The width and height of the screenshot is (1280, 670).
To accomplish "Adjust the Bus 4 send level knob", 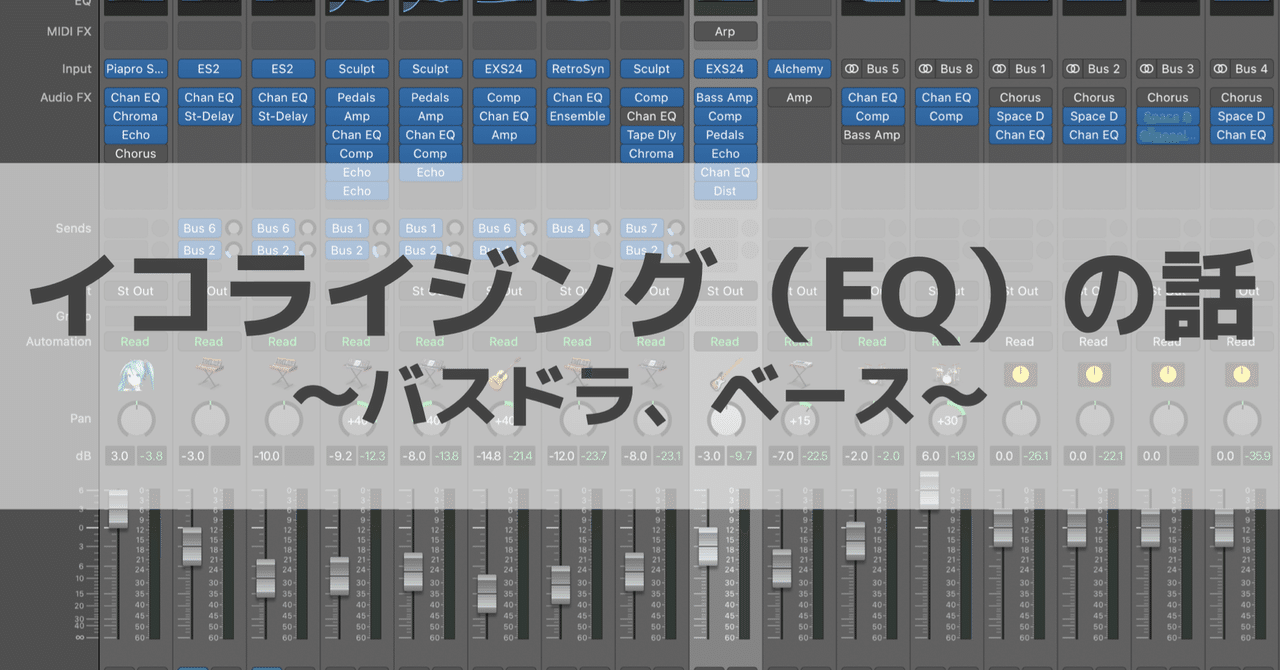I will tap(600, 228).
